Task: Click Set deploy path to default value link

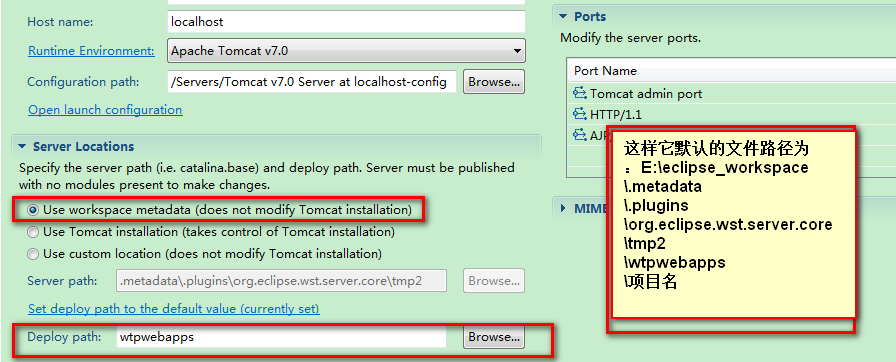Action: coord(174,309)
